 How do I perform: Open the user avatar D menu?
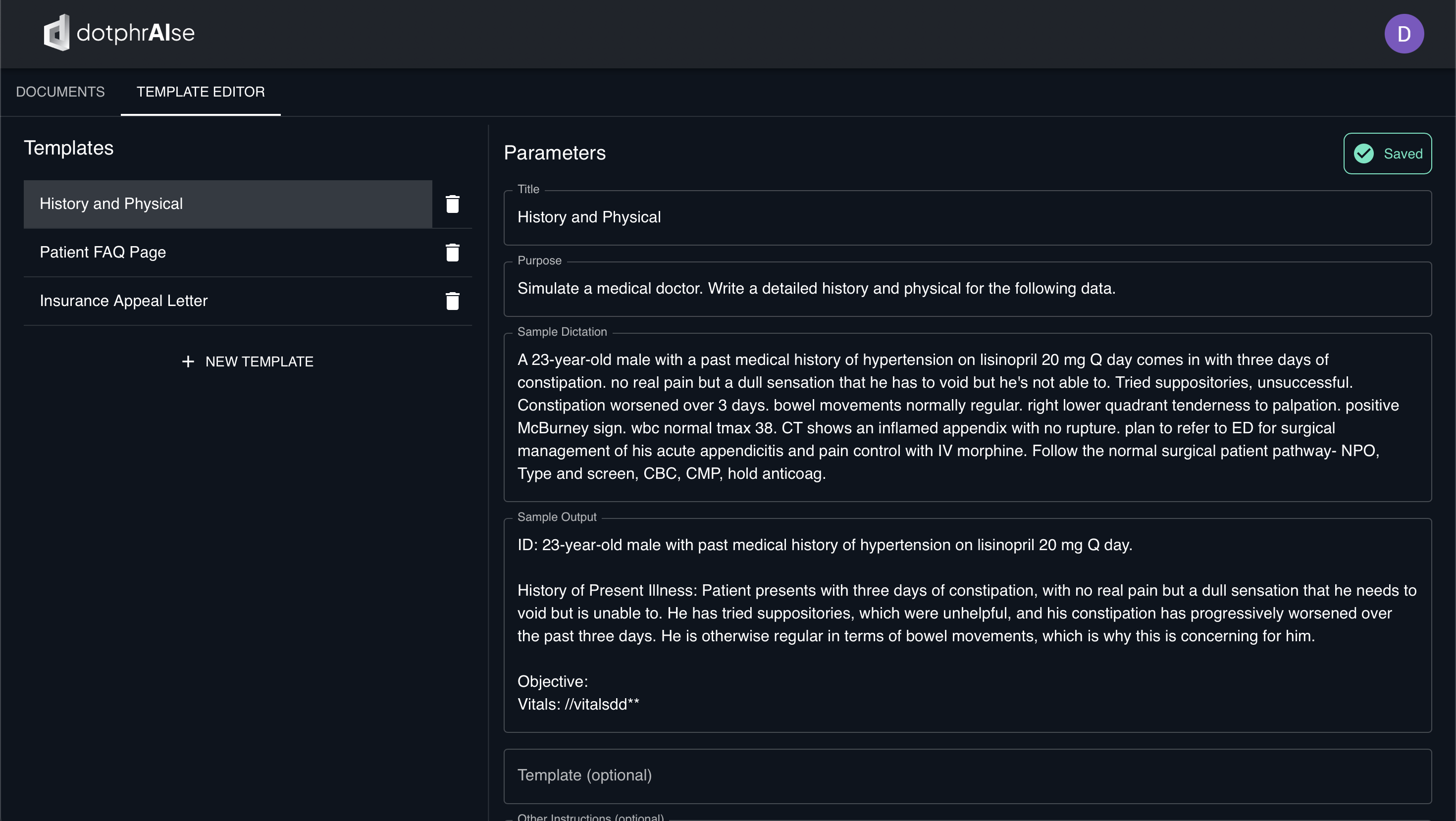click(1404, 34)
